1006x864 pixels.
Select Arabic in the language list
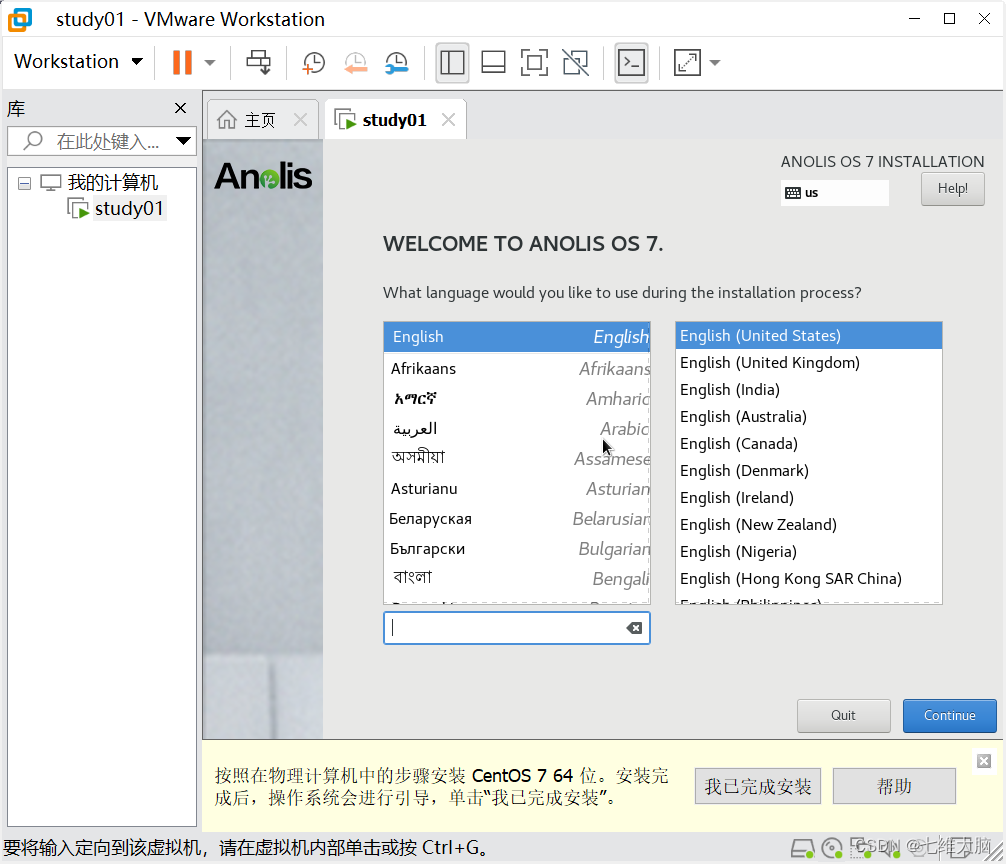click(516, 428)
